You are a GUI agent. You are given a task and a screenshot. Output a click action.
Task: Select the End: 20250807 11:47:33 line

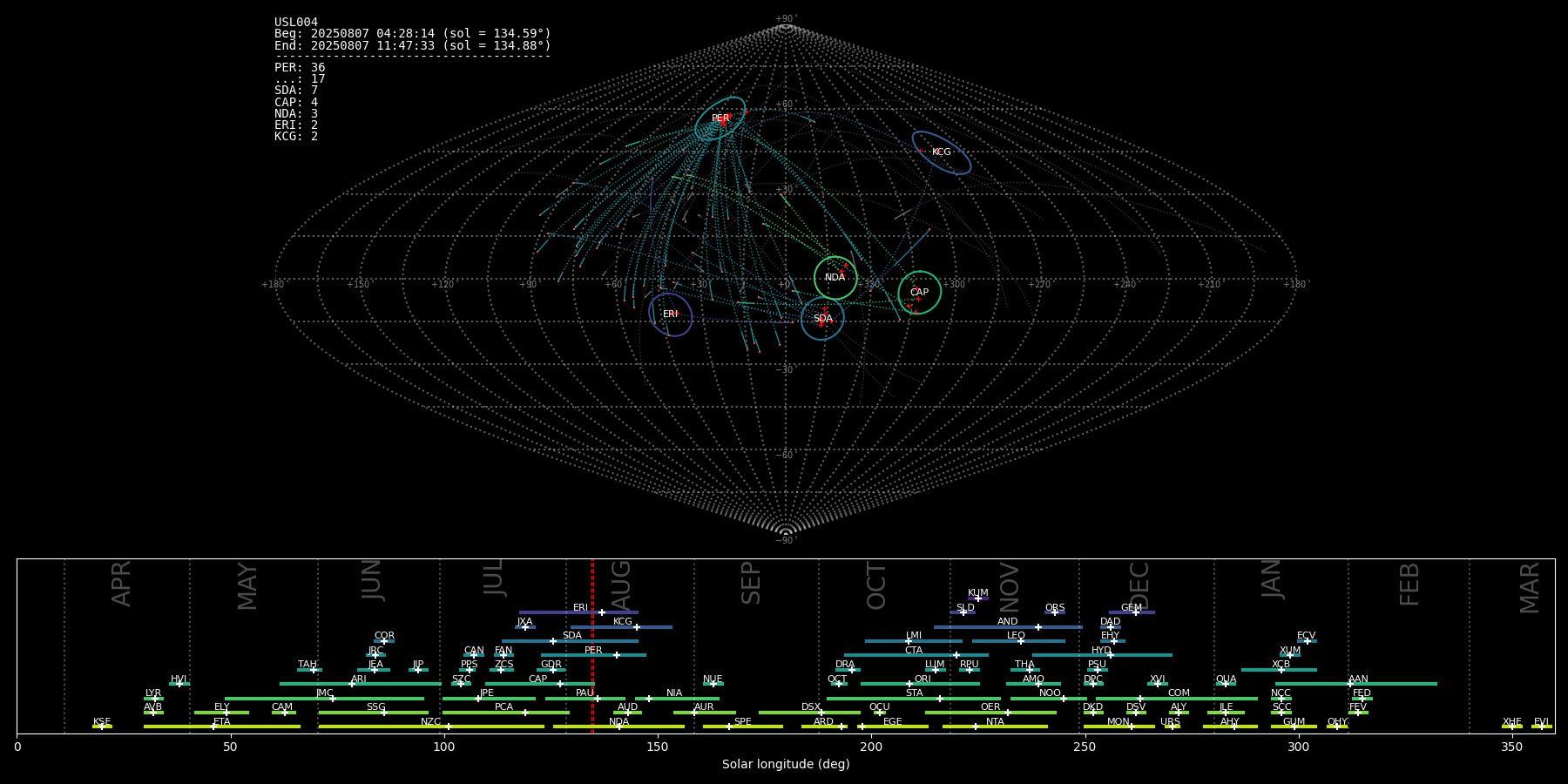pyautogui.click(x=413, y=45)
